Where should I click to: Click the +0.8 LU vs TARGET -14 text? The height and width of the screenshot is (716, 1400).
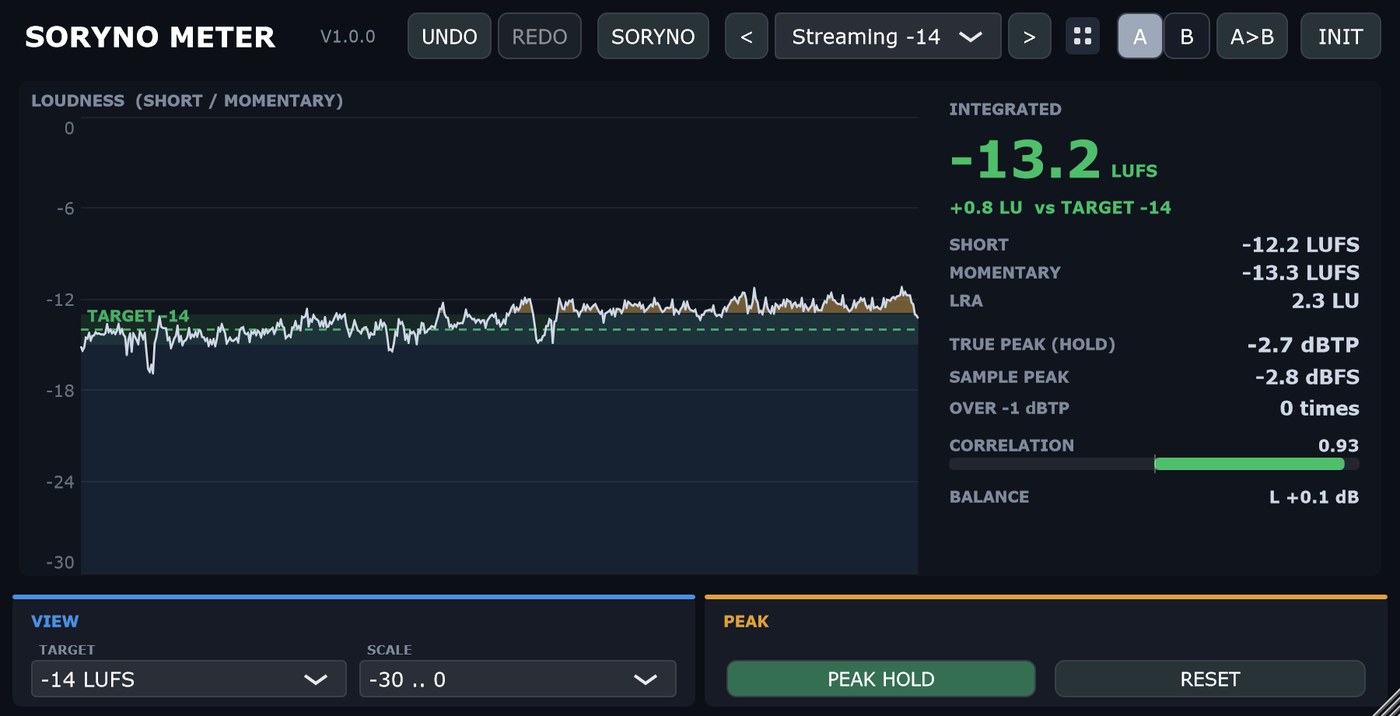[1060, 208]
